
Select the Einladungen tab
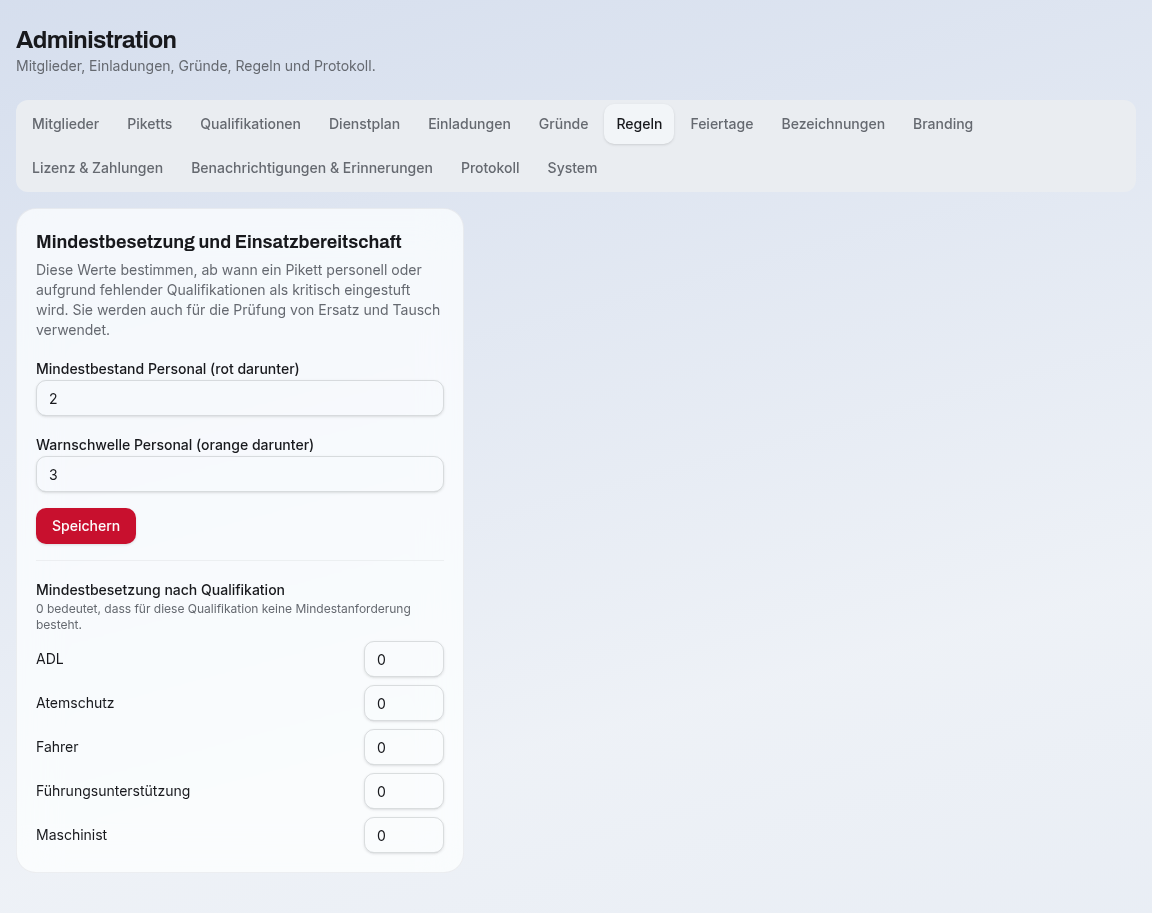pos(469,124)
